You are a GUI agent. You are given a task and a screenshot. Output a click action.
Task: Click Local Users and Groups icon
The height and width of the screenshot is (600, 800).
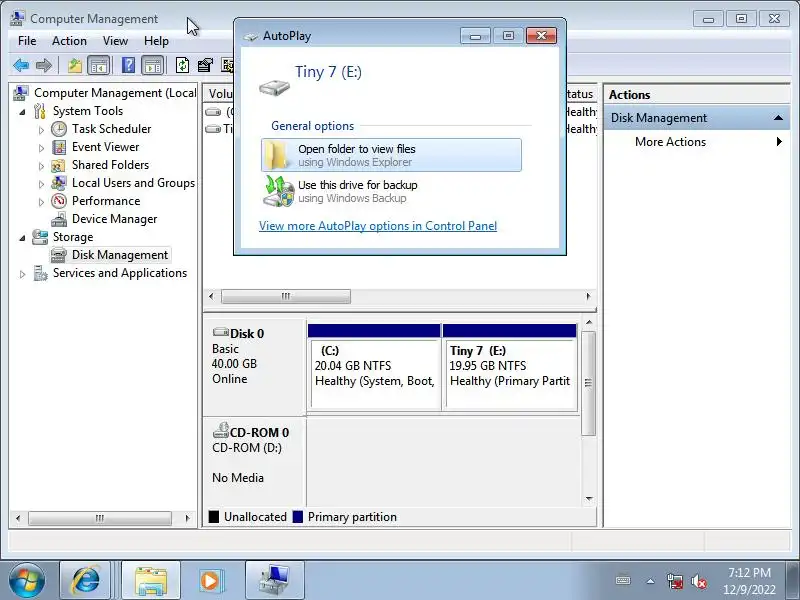59,183
